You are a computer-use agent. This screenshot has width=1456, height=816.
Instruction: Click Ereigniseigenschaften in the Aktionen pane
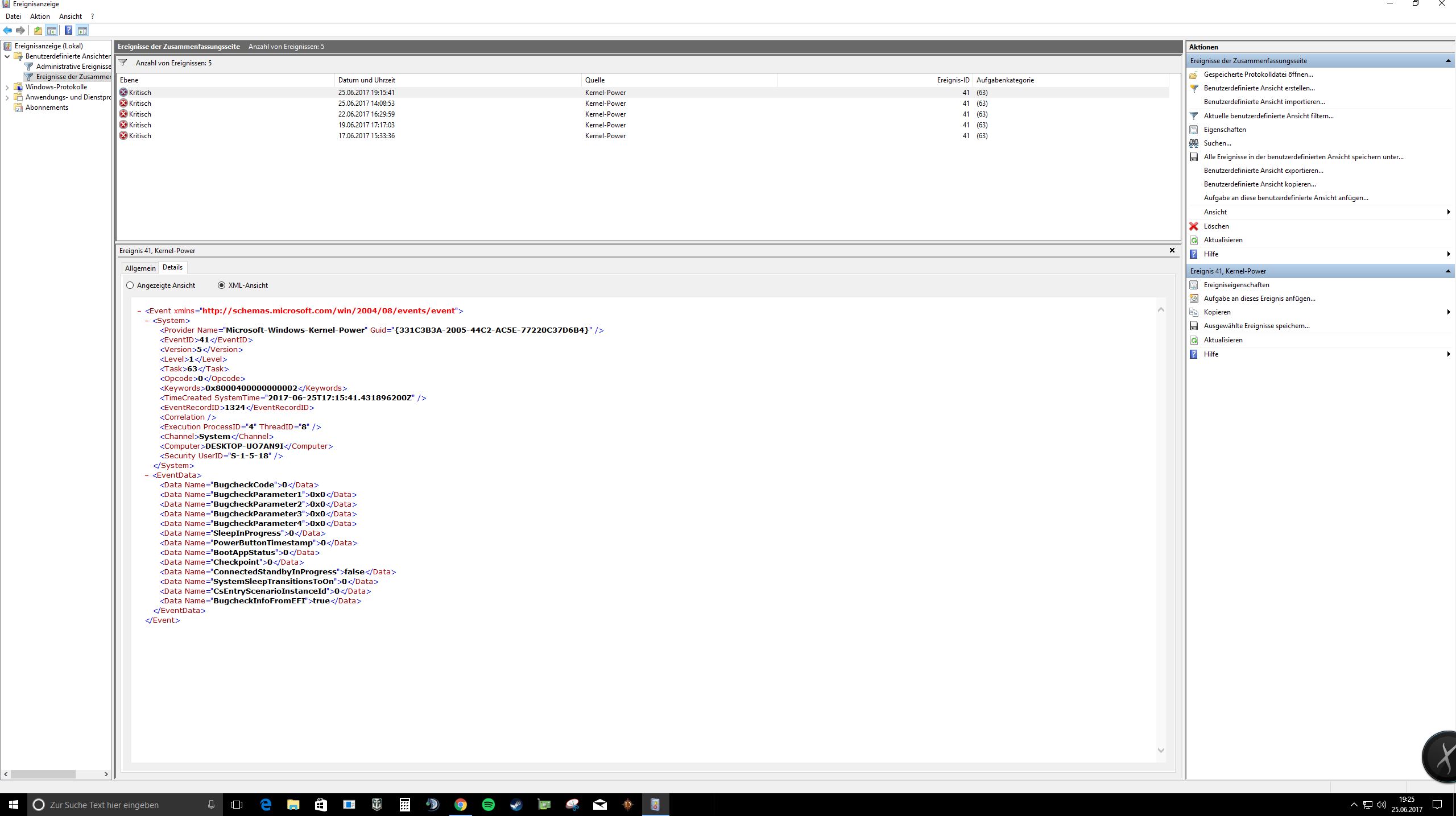(x=1236, y=285)
